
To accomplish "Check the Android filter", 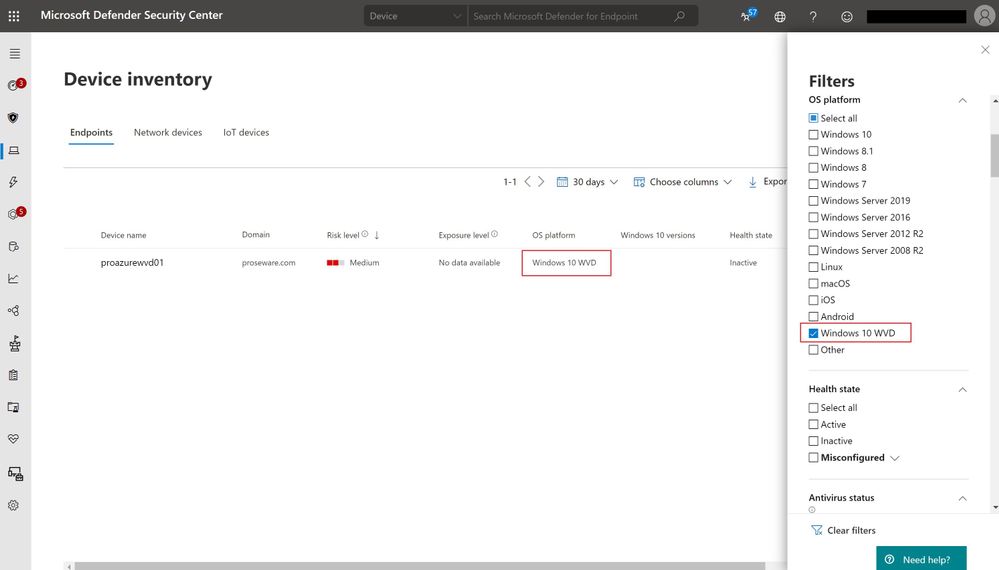I will pos(813,317).
